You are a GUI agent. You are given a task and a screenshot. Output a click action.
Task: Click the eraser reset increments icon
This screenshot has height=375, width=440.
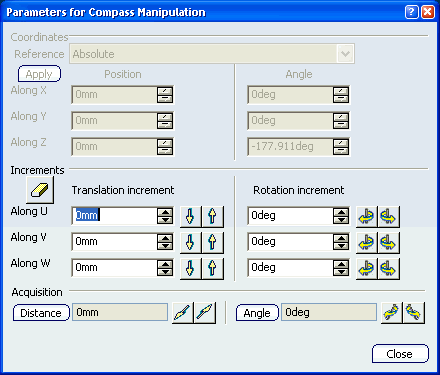(40, 190)
